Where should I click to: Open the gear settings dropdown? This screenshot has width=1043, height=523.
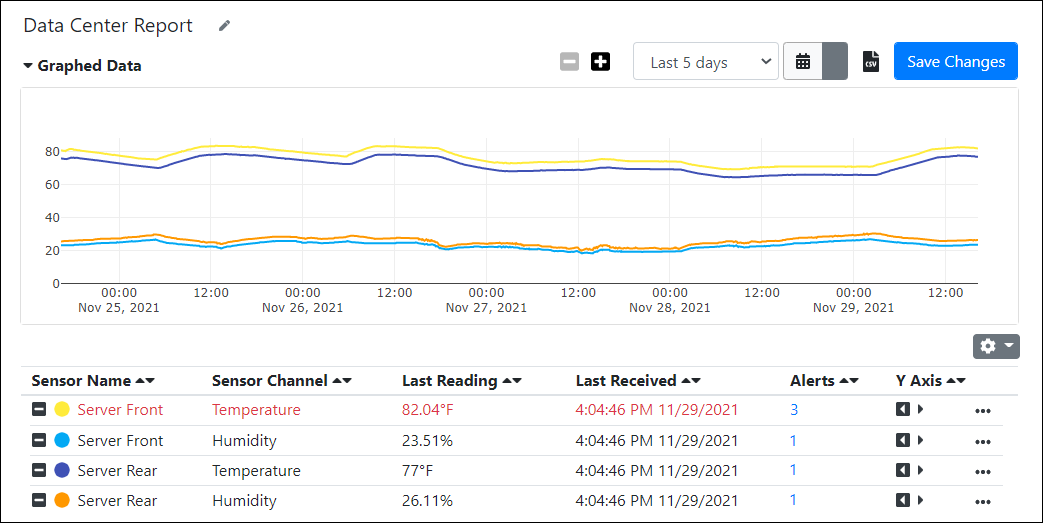tap(996, 346)
